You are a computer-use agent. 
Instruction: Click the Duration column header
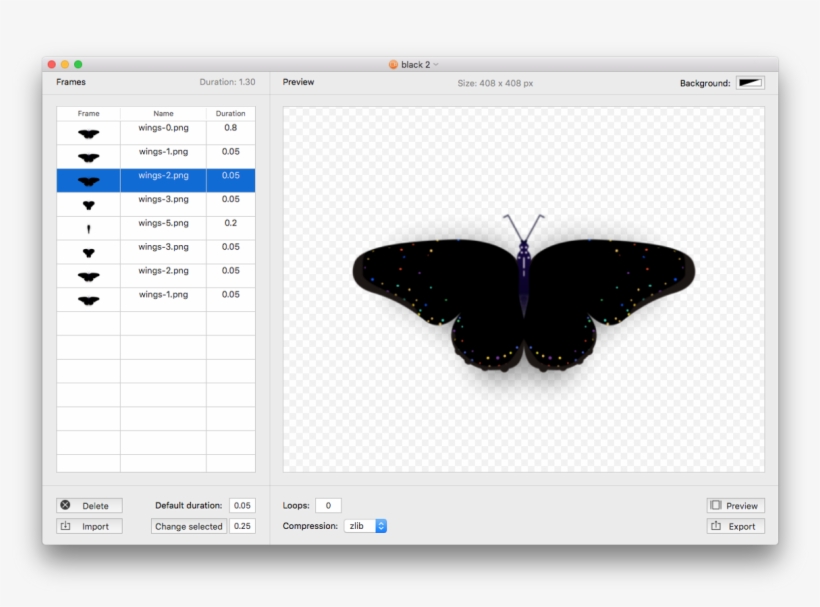[x=230, y=113]
